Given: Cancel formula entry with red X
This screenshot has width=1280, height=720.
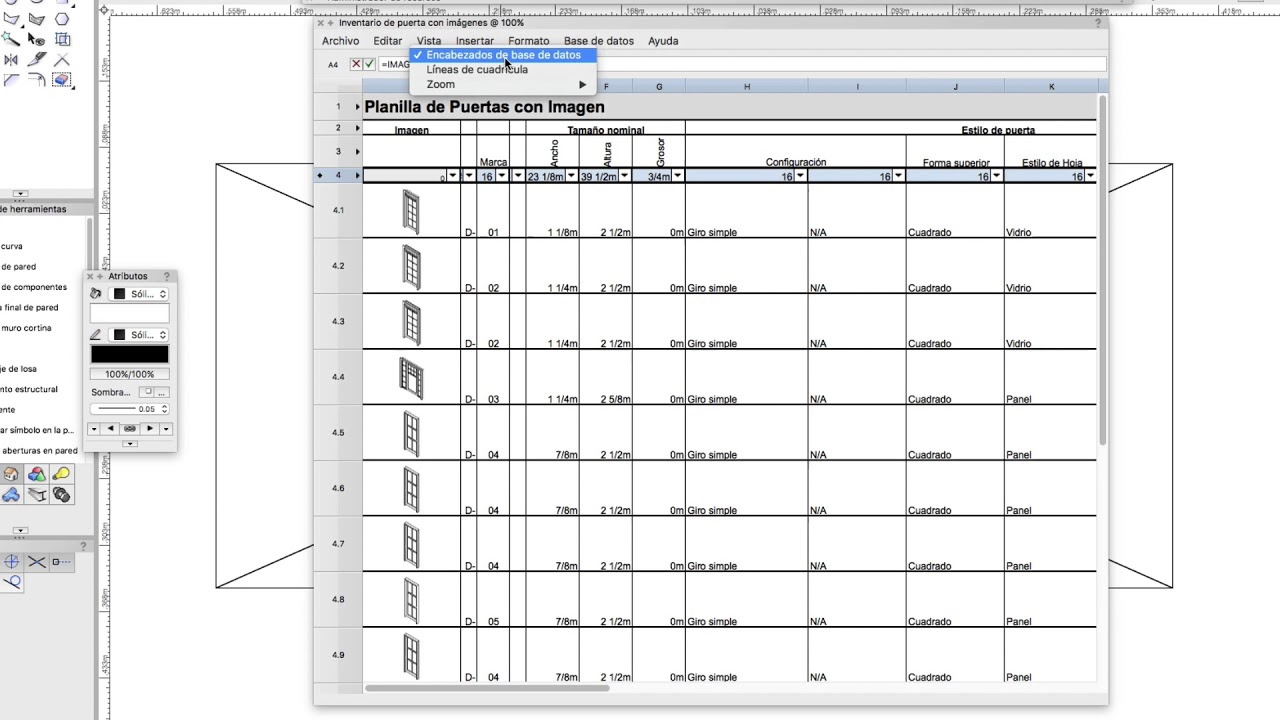Looking at the screenshot, I should click(x=356, y=64).
